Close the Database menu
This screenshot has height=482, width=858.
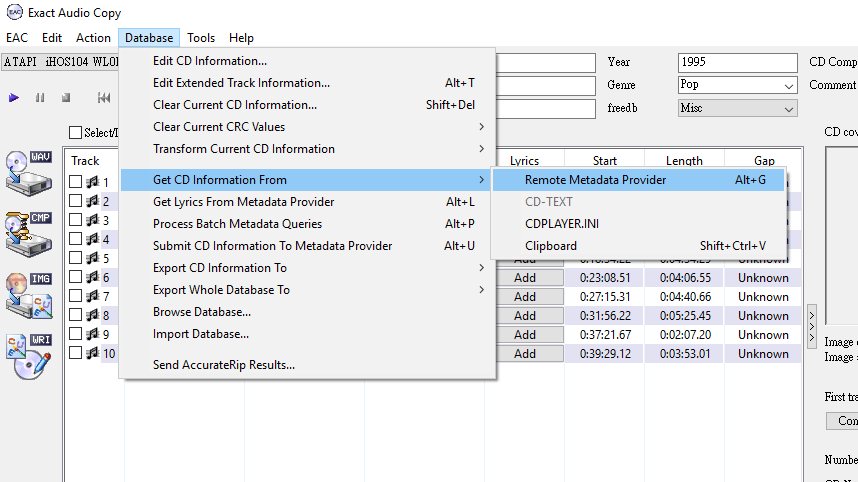[149, 38]
